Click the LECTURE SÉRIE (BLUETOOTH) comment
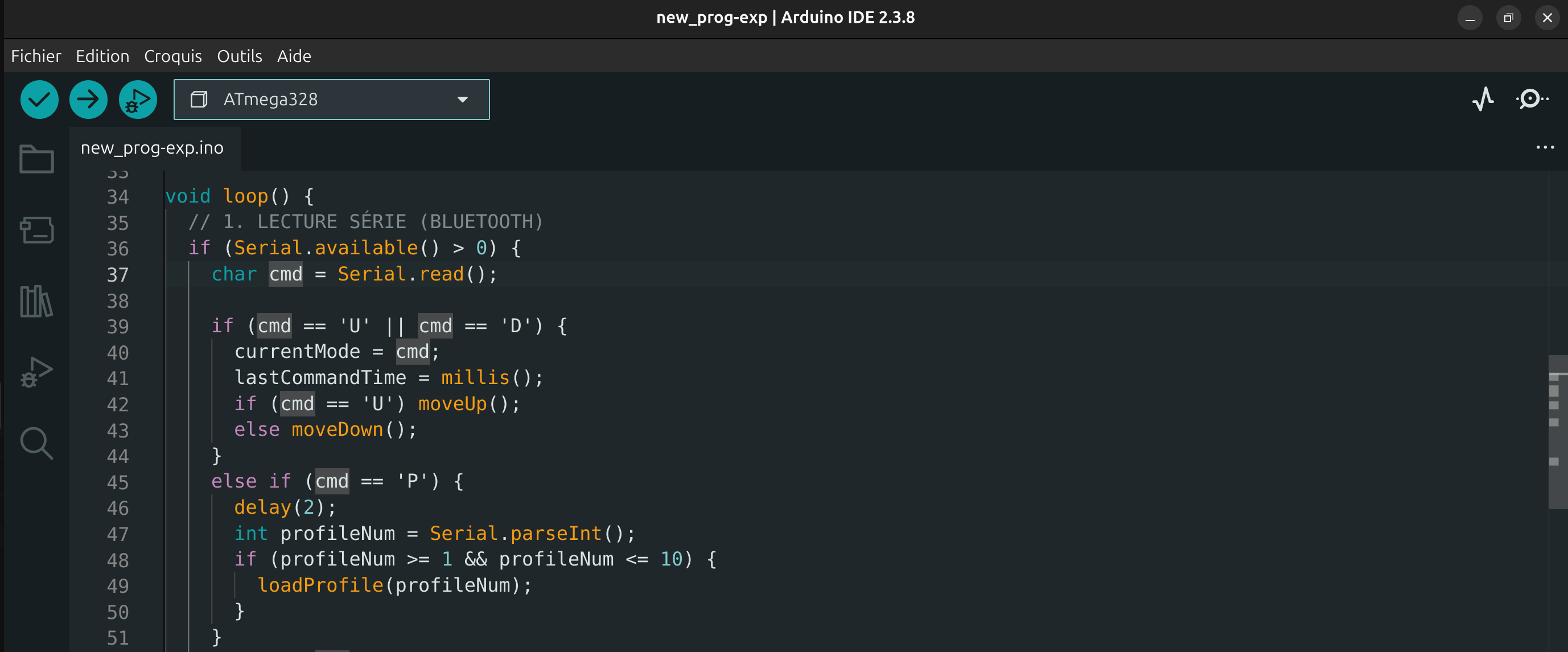The image size is (1568, 652). click(366, 222)
